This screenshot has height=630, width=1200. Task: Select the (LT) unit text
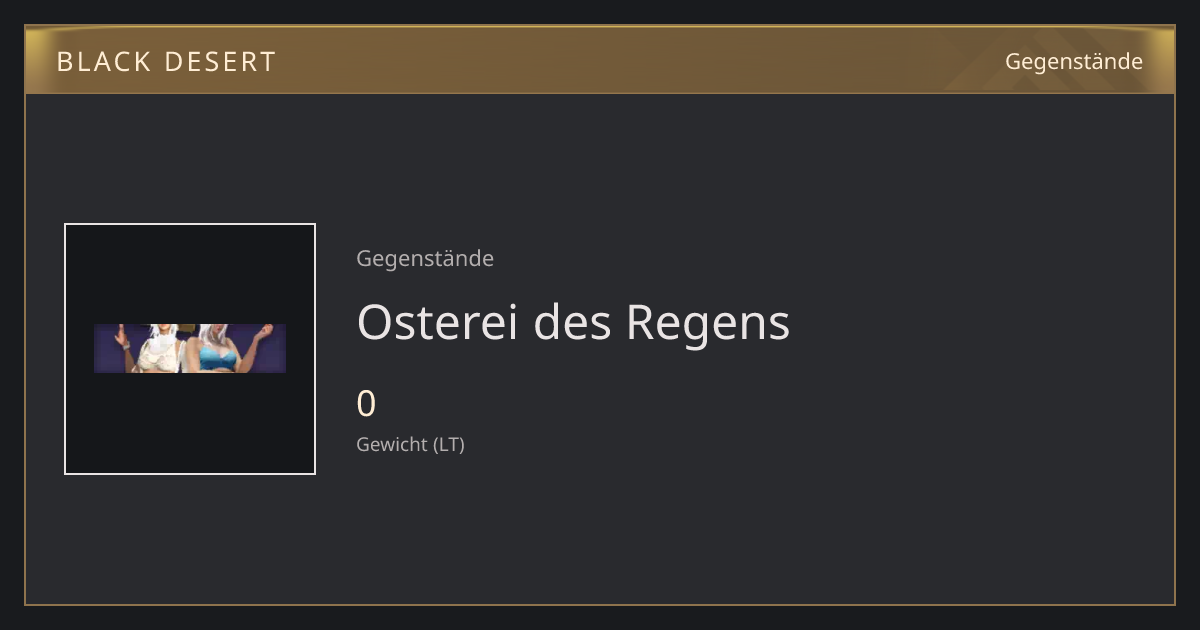click(449, 445)
